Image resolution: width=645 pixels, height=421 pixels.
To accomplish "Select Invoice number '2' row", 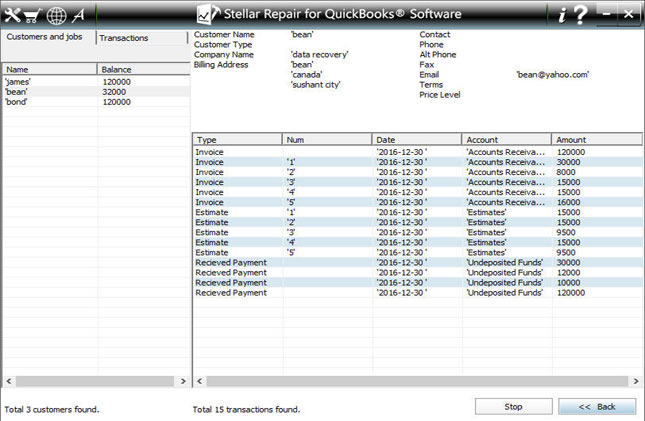I will point(417,172).
